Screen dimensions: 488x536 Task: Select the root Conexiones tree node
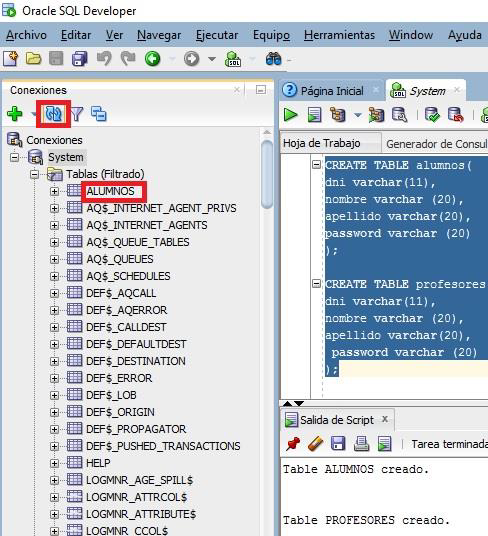pos(54,140)
